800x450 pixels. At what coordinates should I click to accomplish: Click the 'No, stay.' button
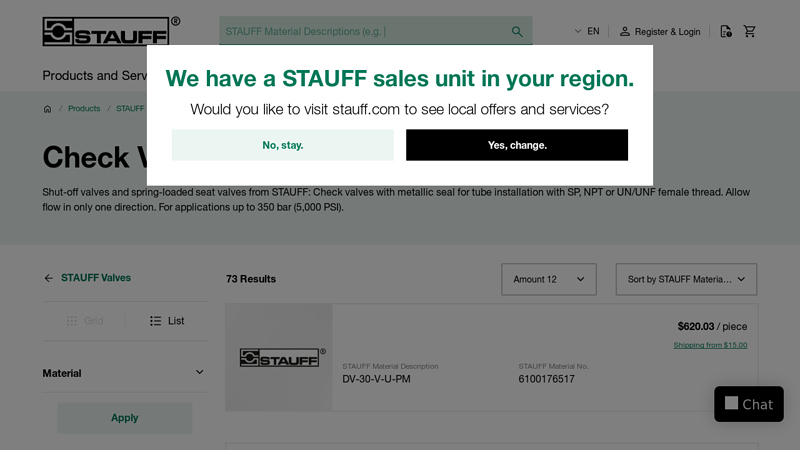coord(283,145)
